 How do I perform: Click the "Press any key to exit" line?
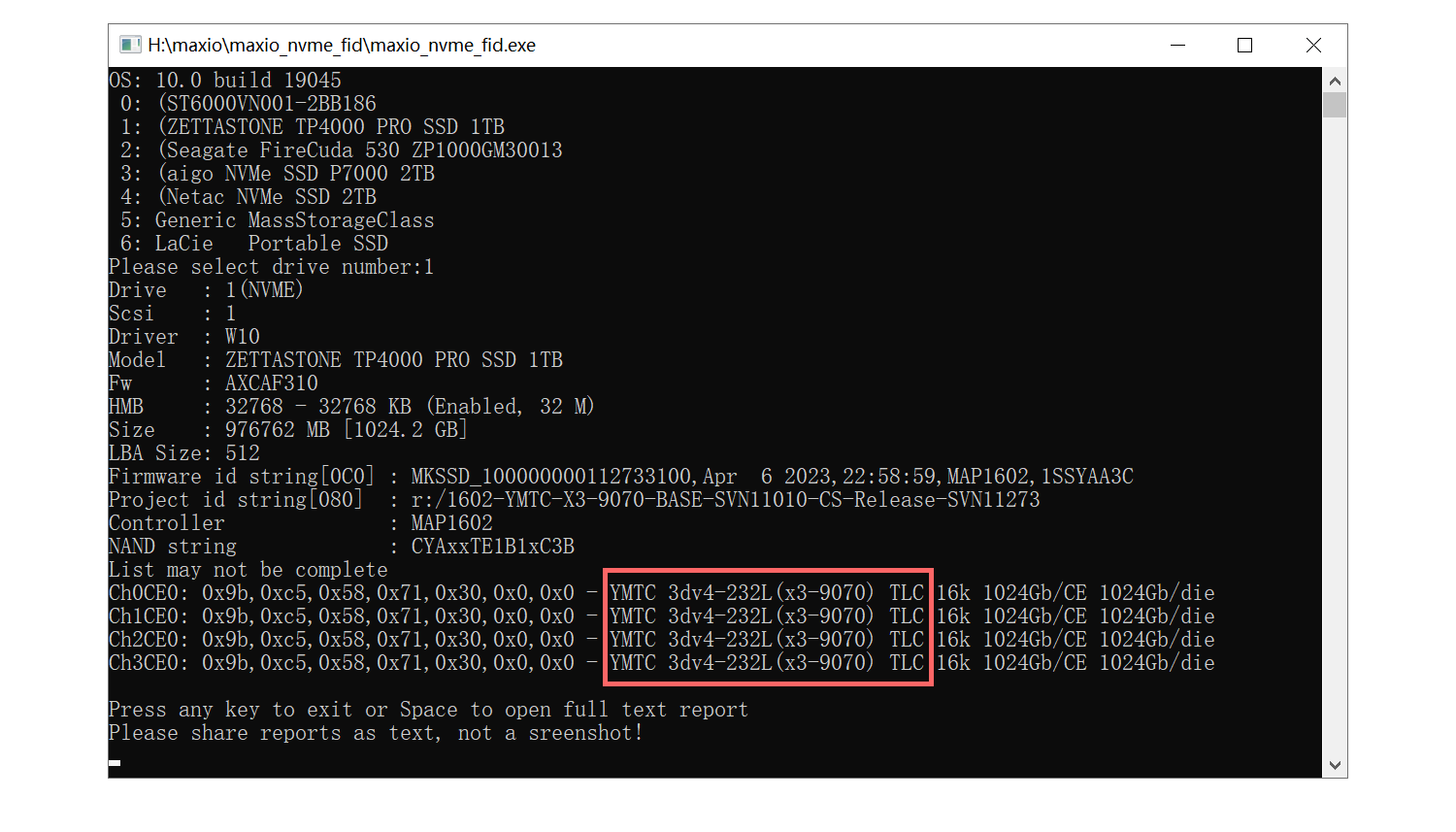pos(429,710)
